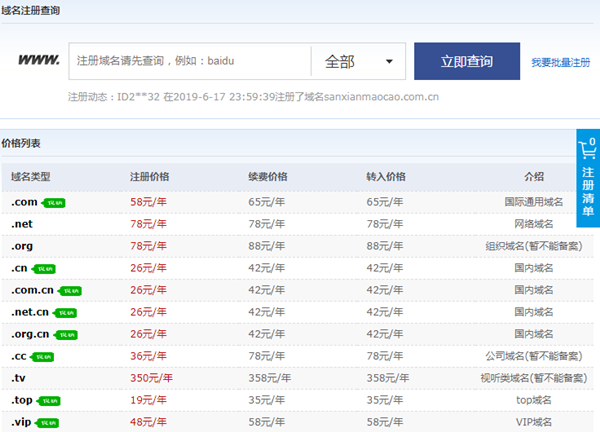Select the .org.cn domain type
The width and height of the screenshot is (600, 432).
click(x=30, y=334)
